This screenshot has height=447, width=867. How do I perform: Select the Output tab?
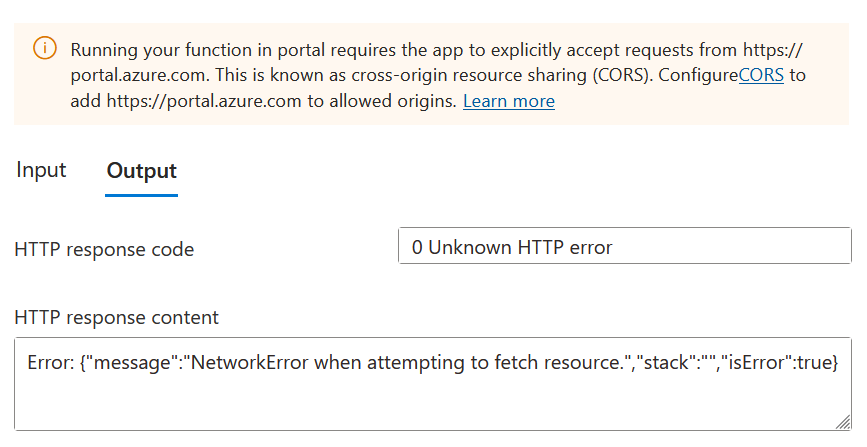coord(142,171)
